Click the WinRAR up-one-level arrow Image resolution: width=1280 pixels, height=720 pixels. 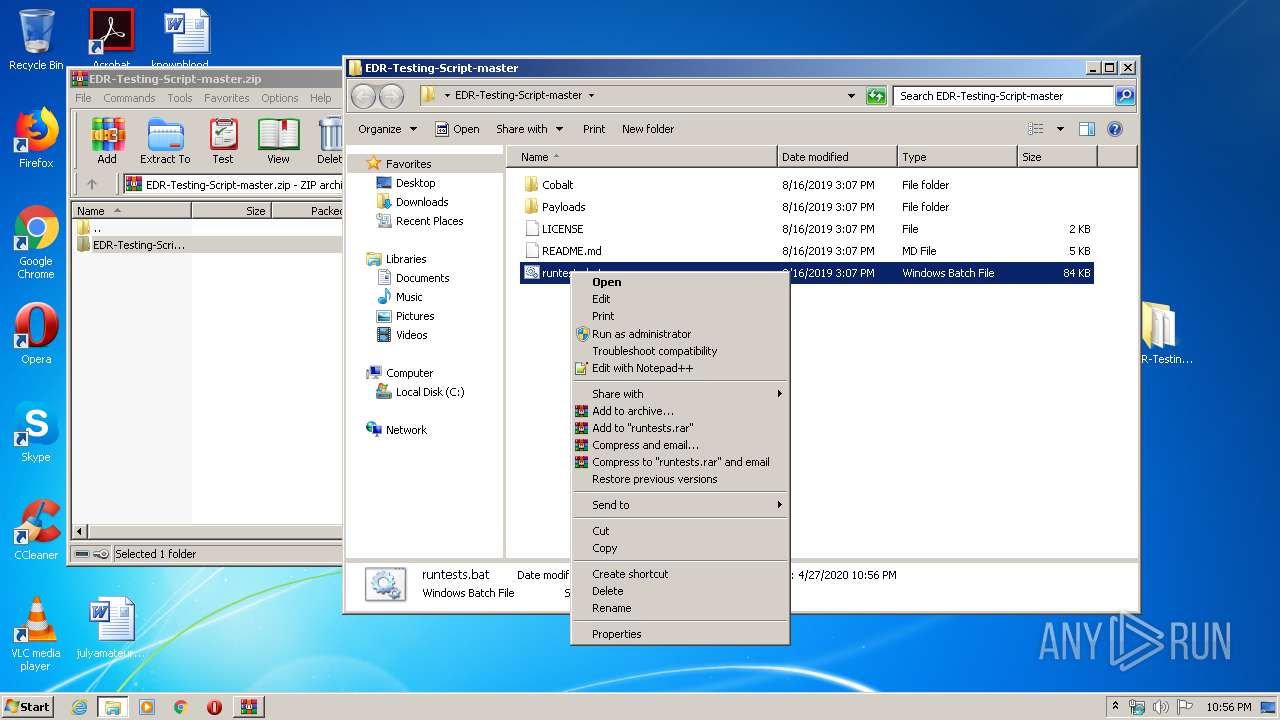92,184
